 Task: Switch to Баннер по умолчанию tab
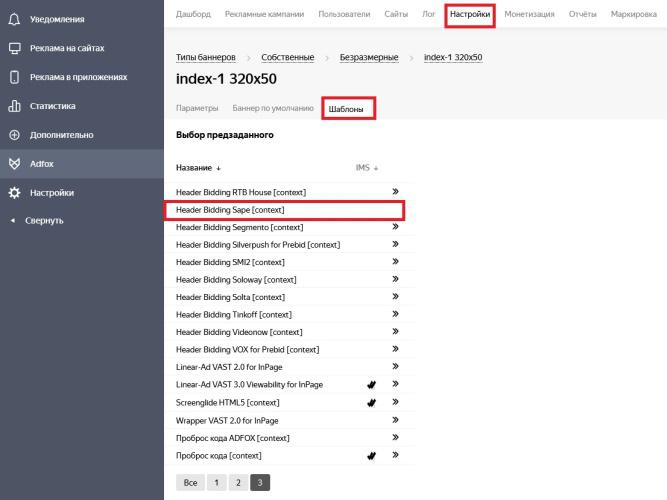pyautogui.click(x=273, y=108)
